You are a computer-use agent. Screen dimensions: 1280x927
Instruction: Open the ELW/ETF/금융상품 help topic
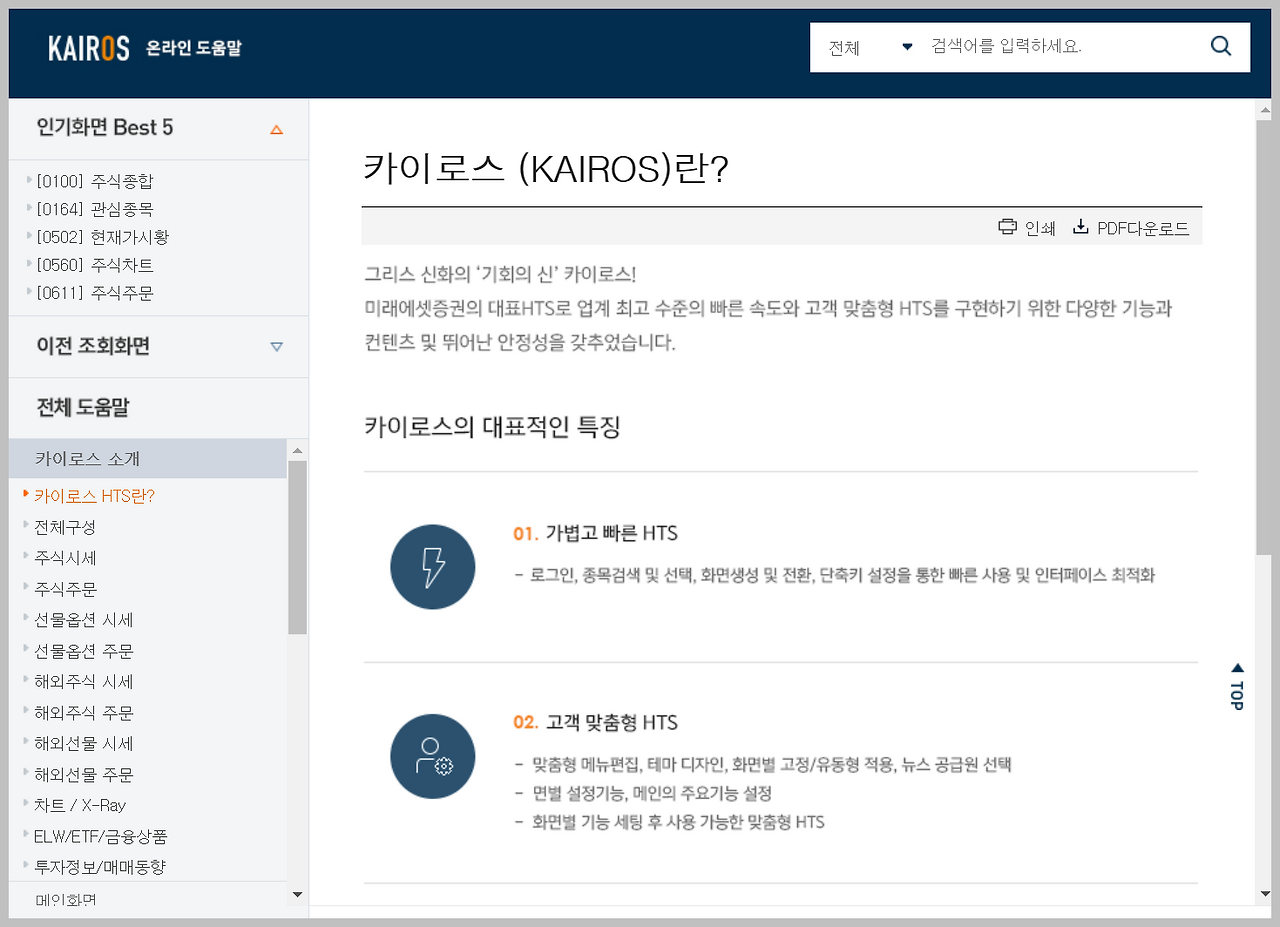[x=100, y=836]
